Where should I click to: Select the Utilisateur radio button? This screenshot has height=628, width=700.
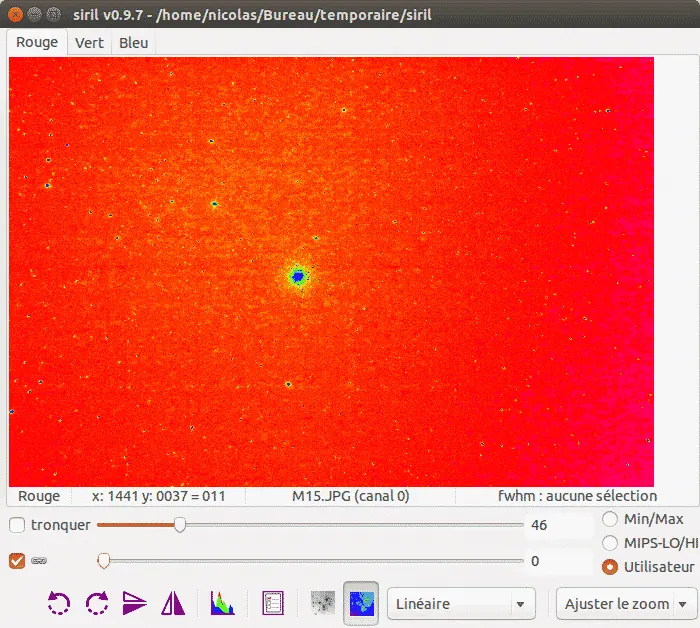610,567
